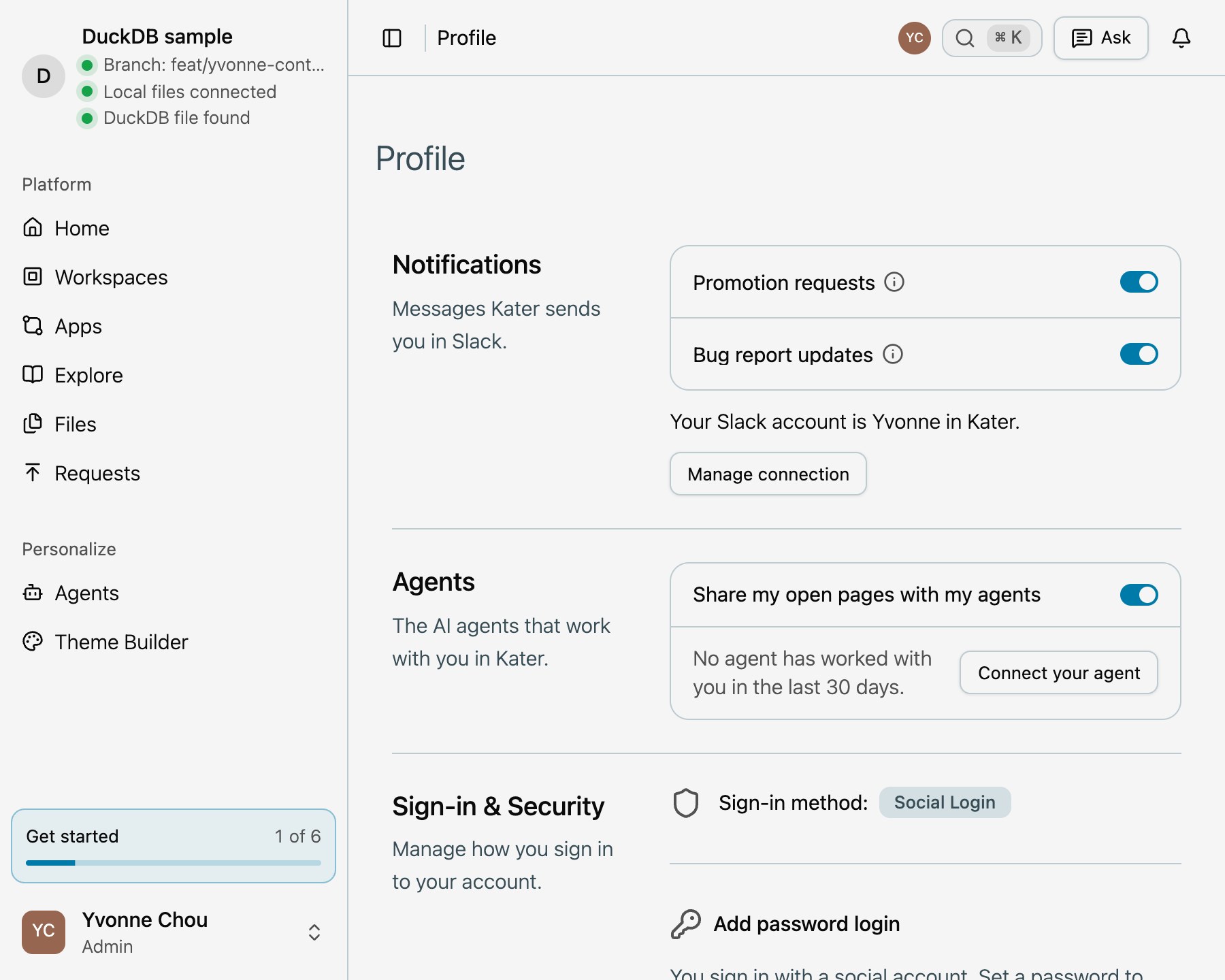This screenshot has height=980, width=1225.
Task: Open search with the magnifier field
Action: pos(992,38)
